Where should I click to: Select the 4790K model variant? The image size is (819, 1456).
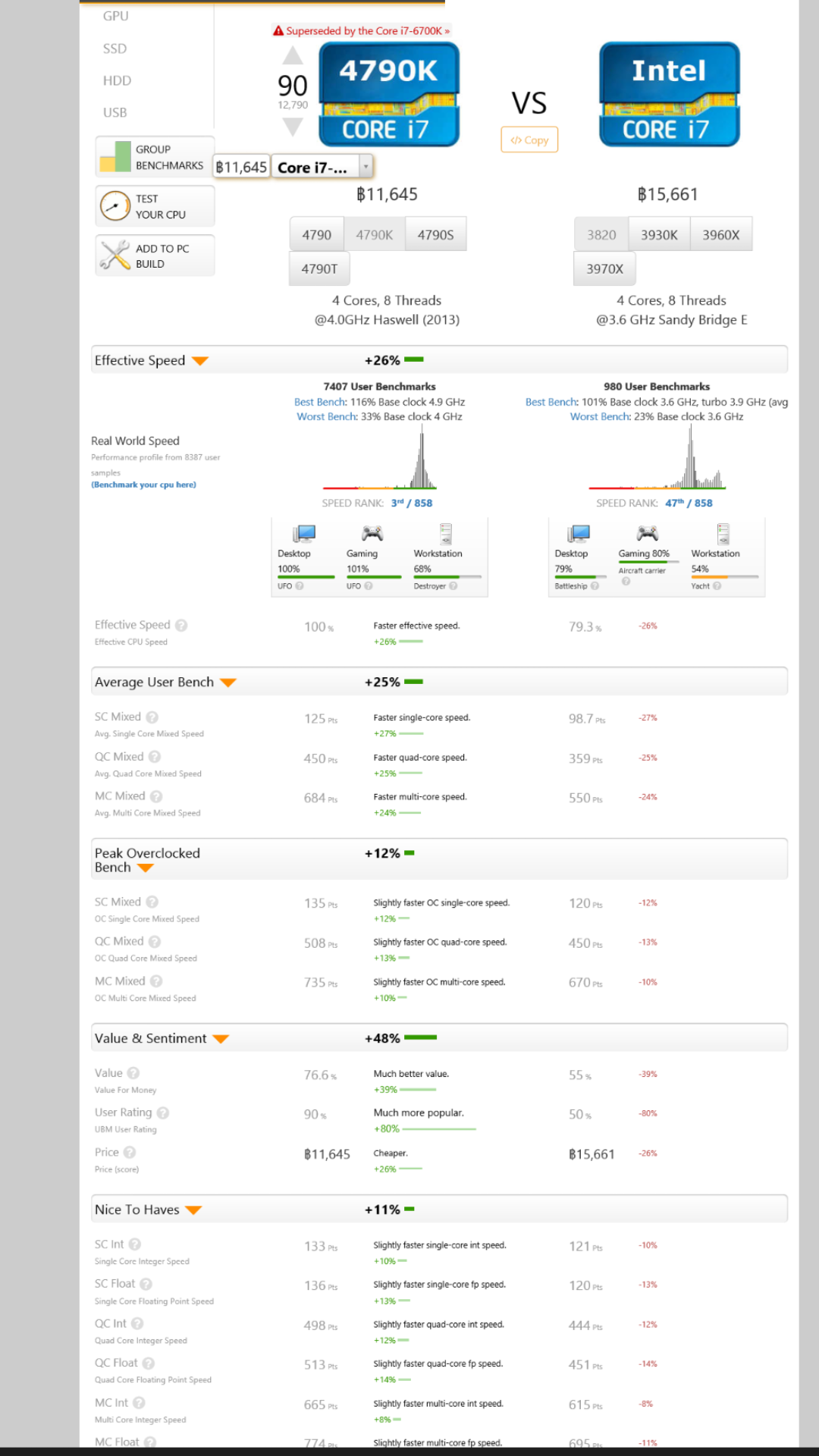(375, 235)
